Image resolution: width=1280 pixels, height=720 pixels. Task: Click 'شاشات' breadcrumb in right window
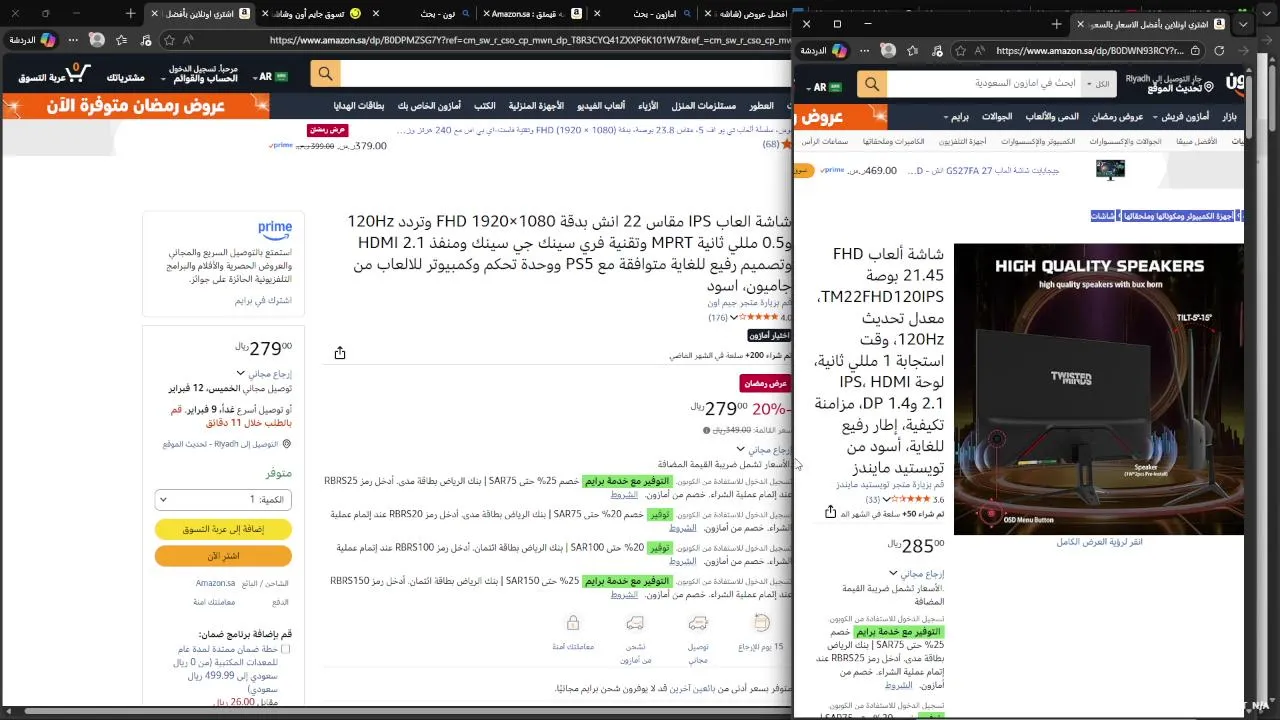[x=1103, y=216]
